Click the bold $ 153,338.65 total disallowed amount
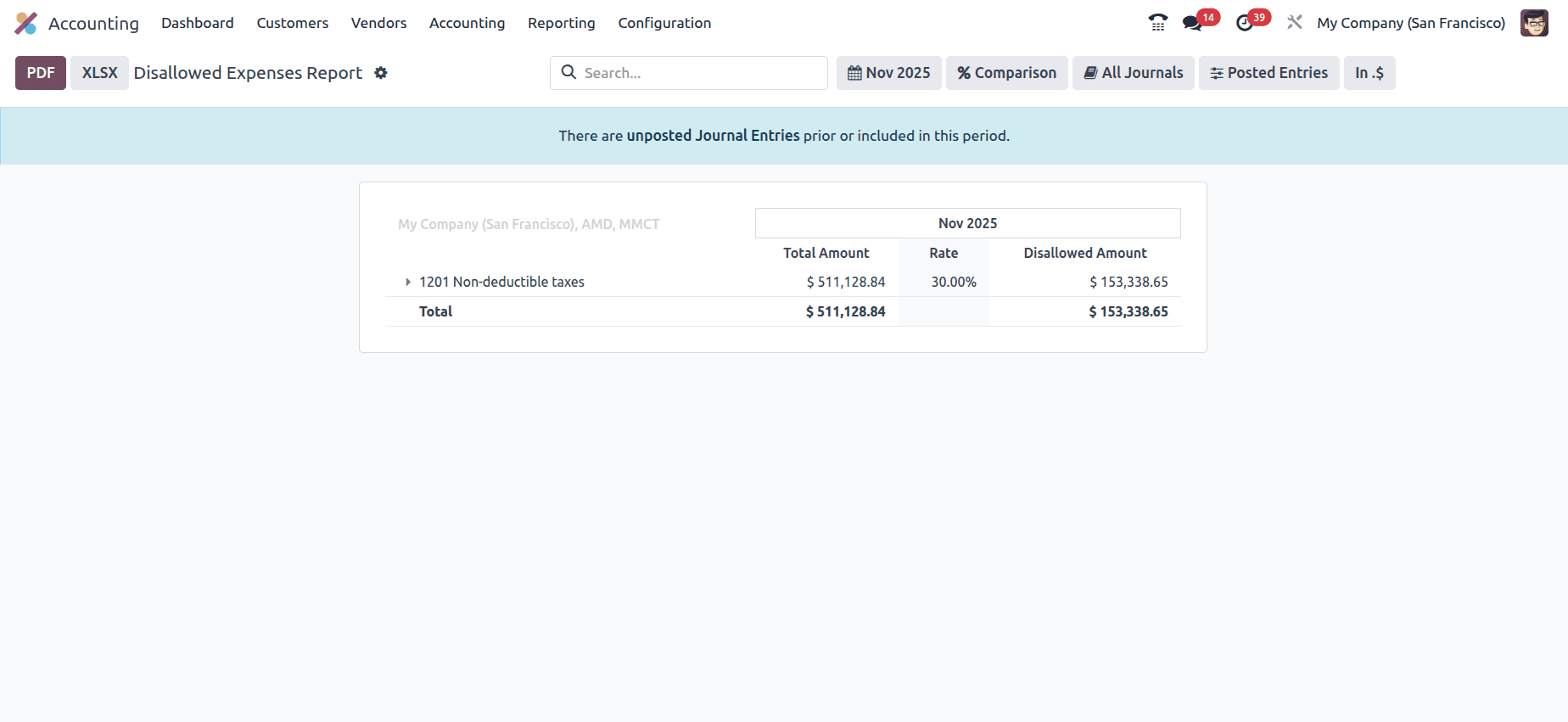 pos(1128,311)
